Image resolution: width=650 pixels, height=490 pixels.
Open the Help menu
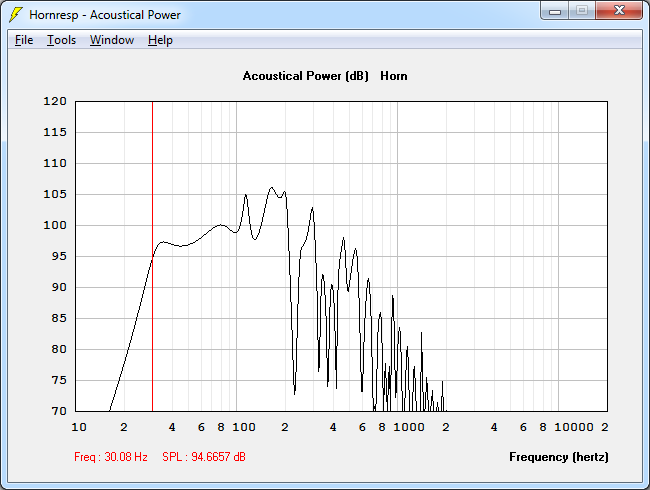[x=160, y=40]
